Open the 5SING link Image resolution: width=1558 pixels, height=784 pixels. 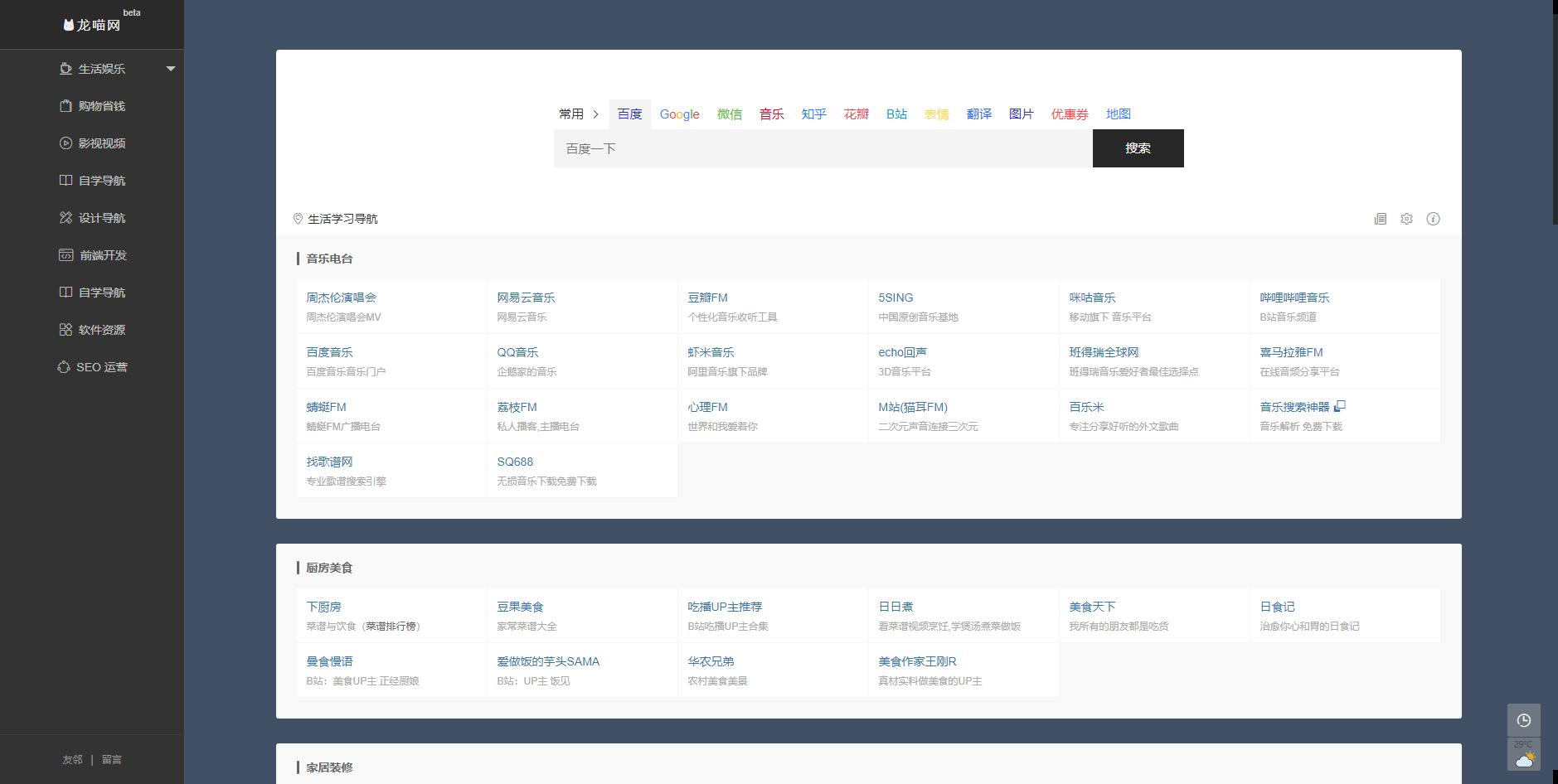(x=895, y=298)
